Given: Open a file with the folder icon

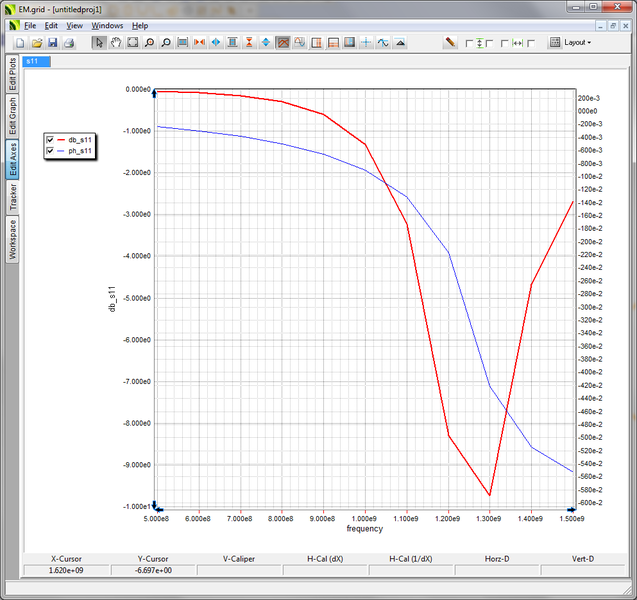Looking at the screenshot, I should click(x=36, y=43).
